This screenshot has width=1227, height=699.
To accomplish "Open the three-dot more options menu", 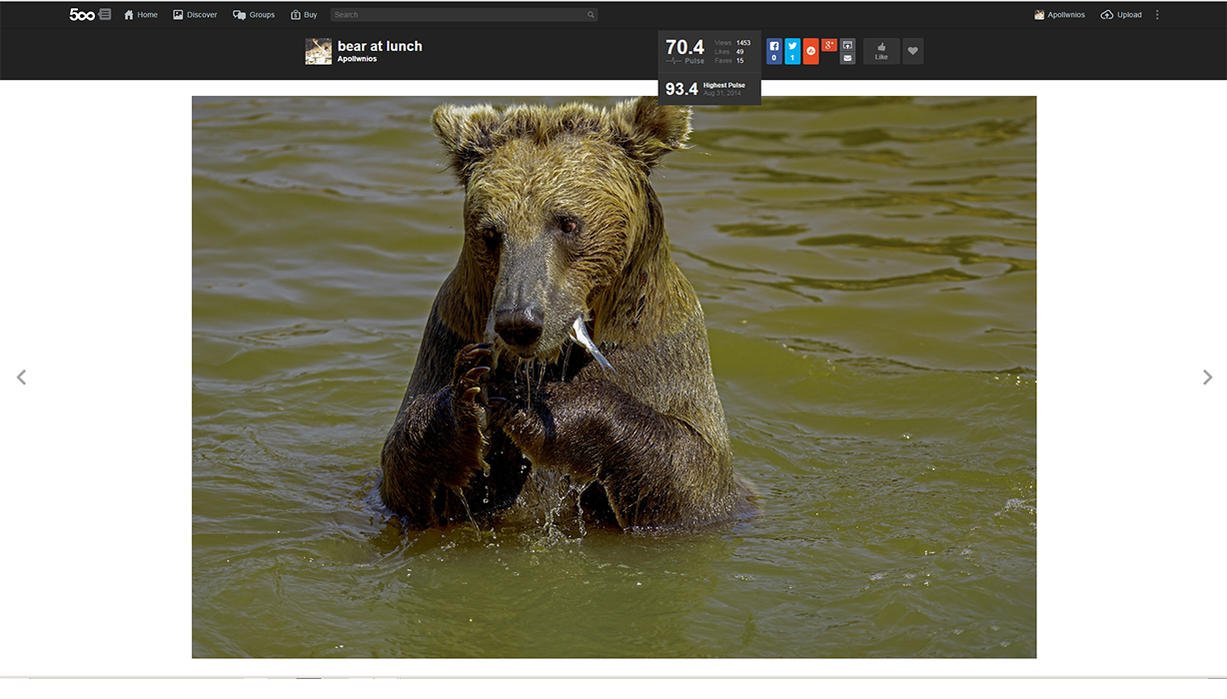I will pyautogui.click(x=1157, y=15).
